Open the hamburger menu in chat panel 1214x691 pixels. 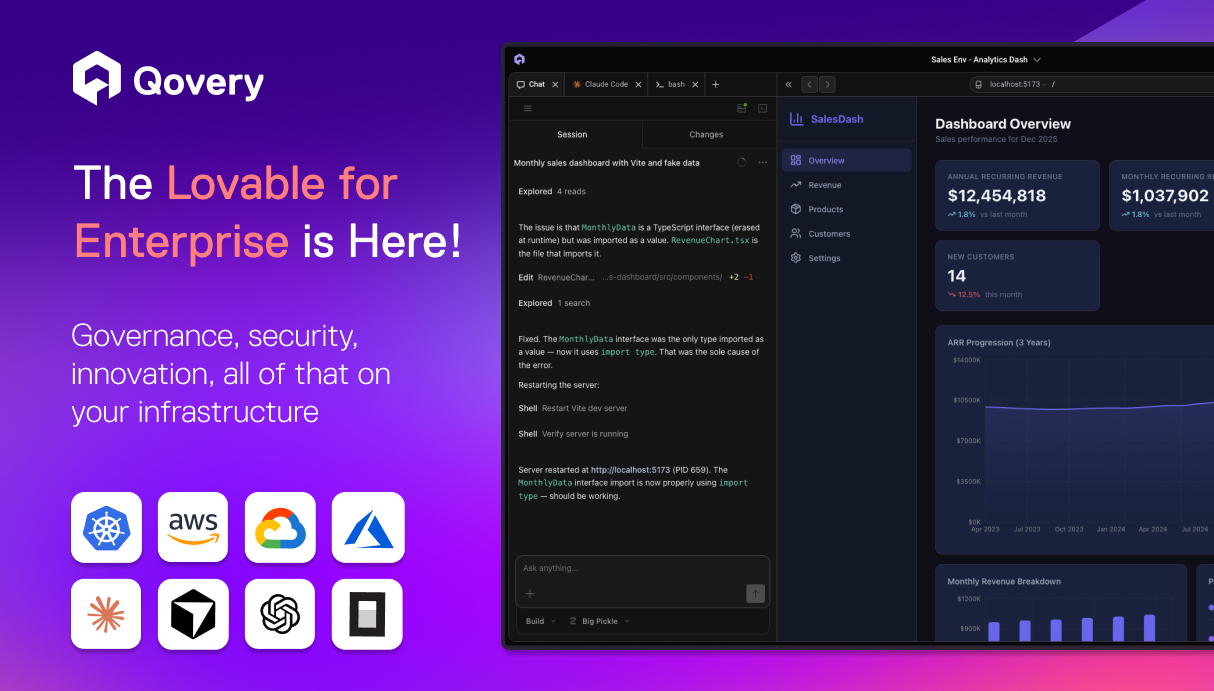(528, 108)
